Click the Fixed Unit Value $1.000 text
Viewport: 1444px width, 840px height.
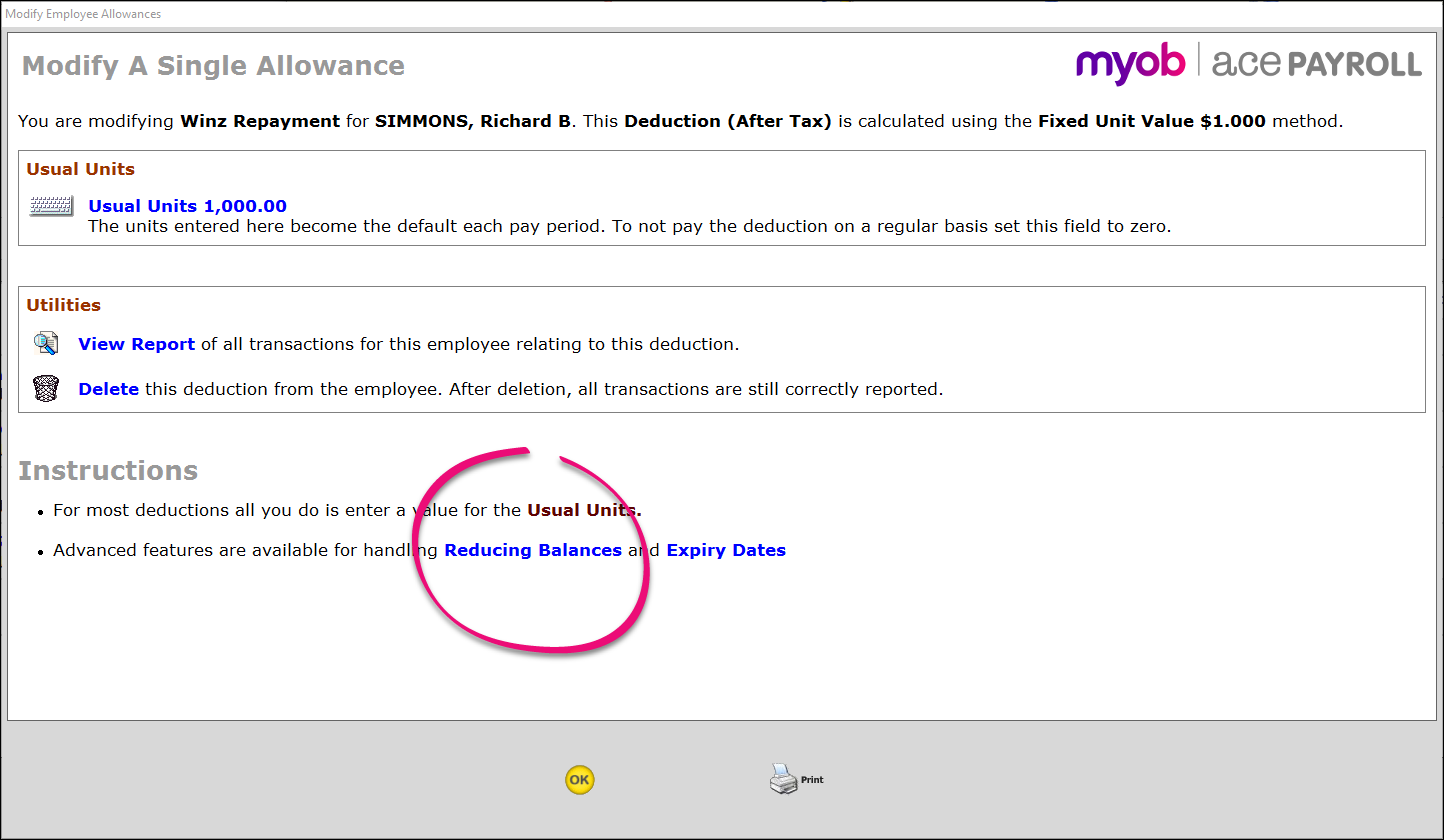click(1152, 121)
